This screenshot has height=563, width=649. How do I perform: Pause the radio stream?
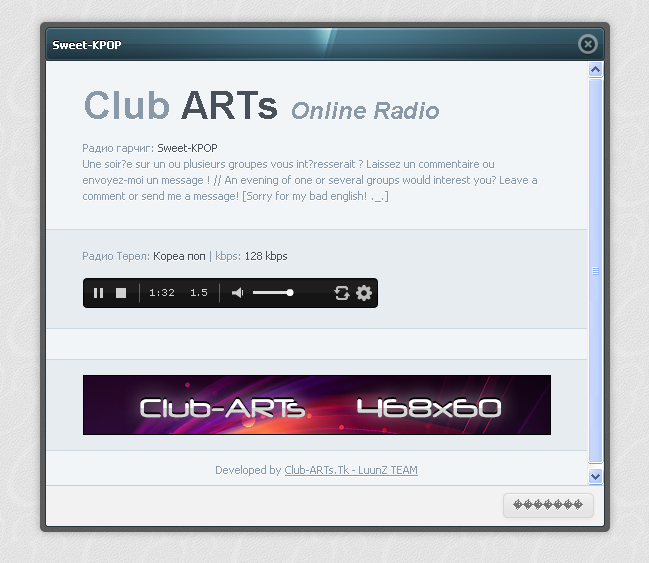point(99,293)
